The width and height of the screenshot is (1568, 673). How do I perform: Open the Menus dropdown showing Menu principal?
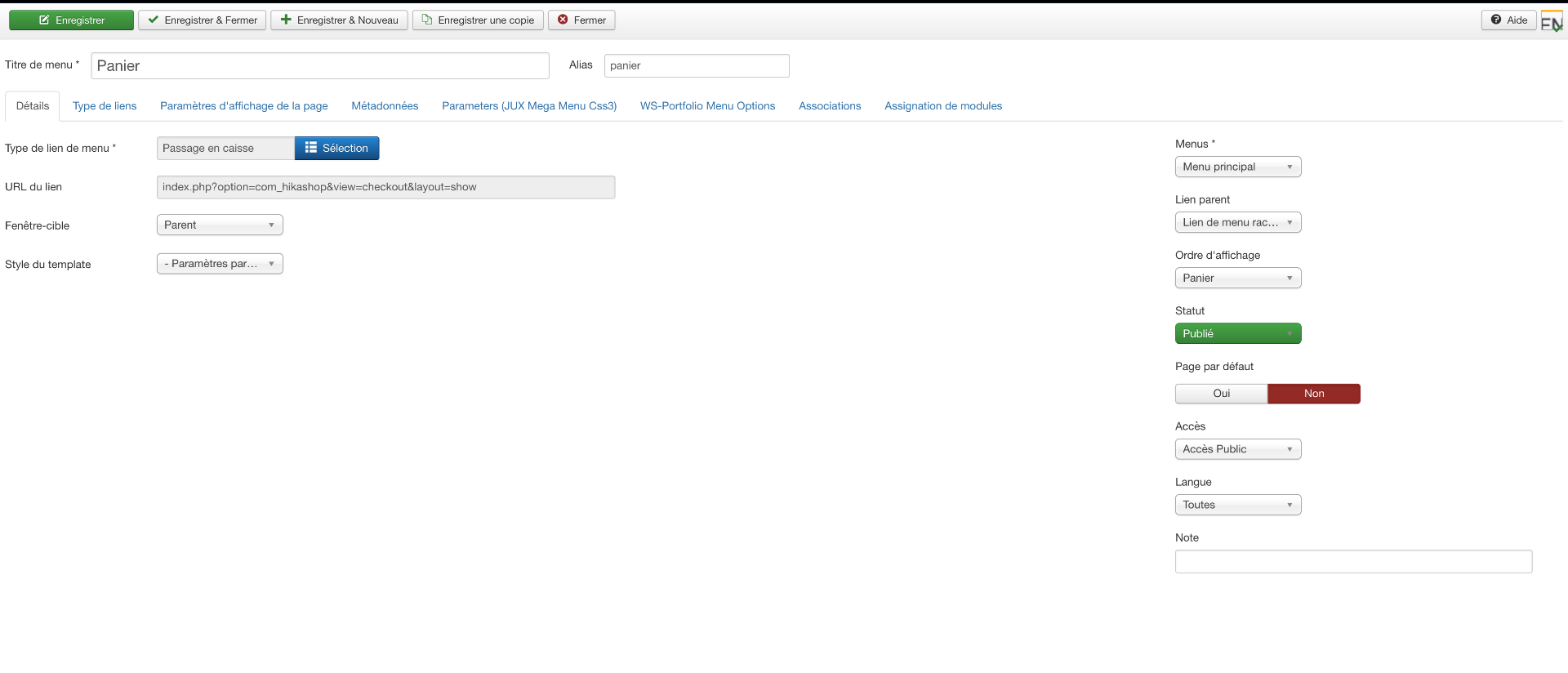(1238, 167)
